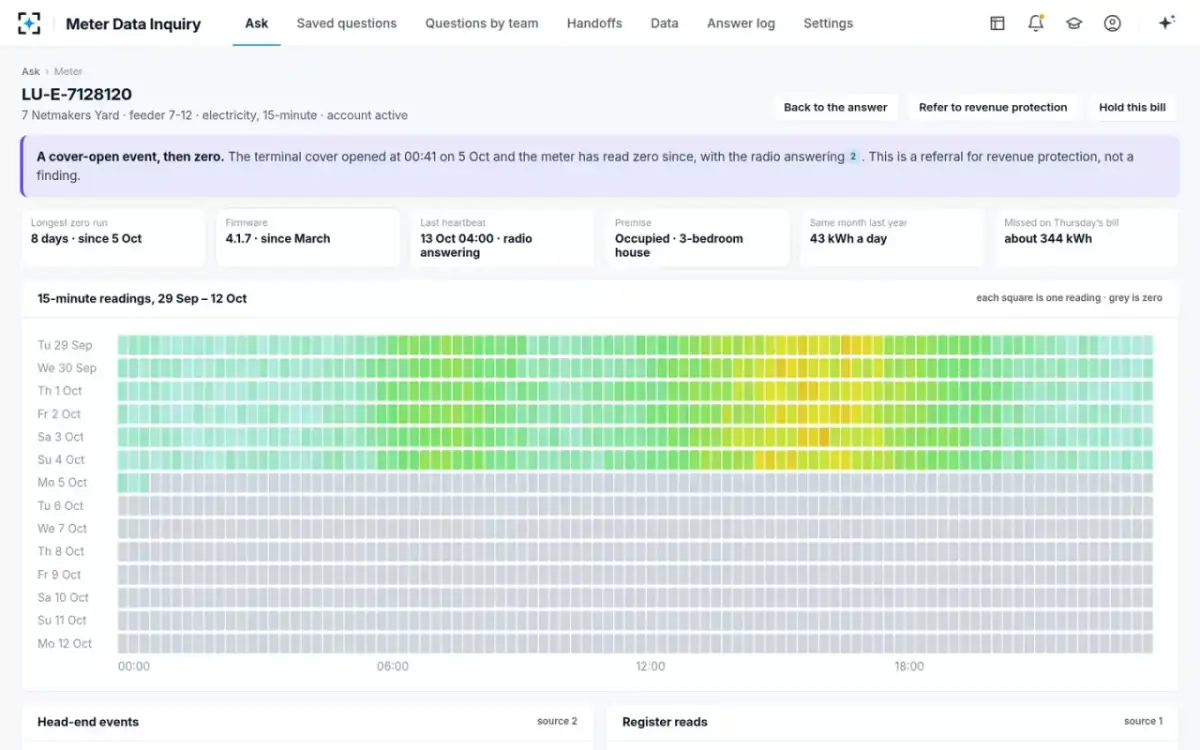Viewport: 1200px width, 750px height.
Task: Open the source 1 link on Register reads
Action: point(1143,721)
